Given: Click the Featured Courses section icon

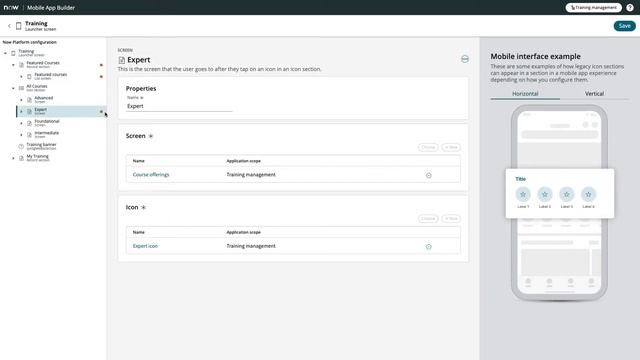Looking at the screenshot, I should point(21,65).
